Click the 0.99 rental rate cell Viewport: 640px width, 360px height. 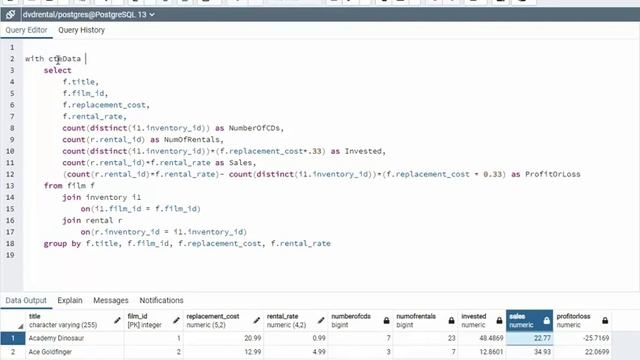pos(296,338)
